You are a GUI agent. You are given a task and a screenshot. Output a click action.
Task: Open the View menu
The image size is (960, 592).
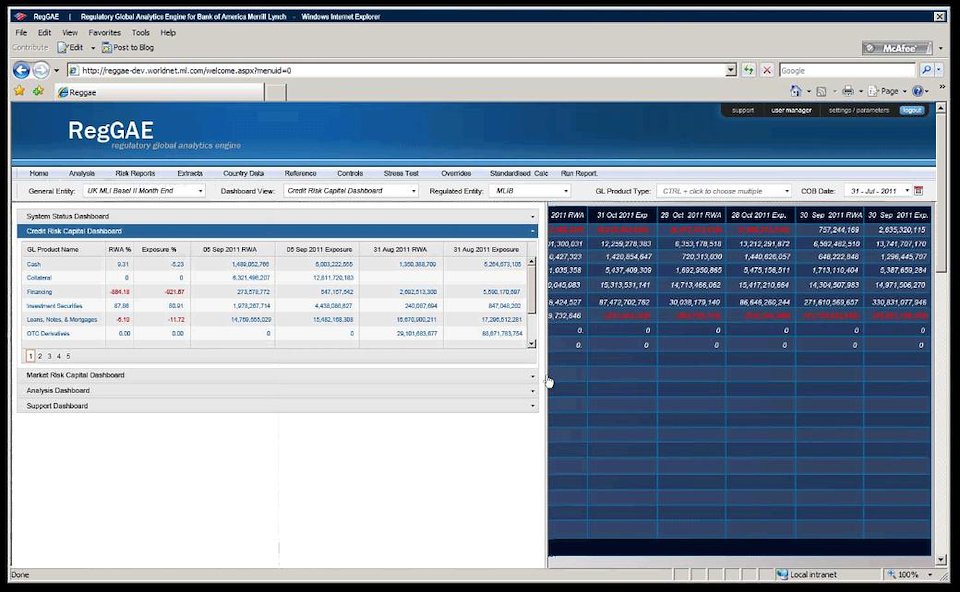pyautogui.click(x=70, y=32)
